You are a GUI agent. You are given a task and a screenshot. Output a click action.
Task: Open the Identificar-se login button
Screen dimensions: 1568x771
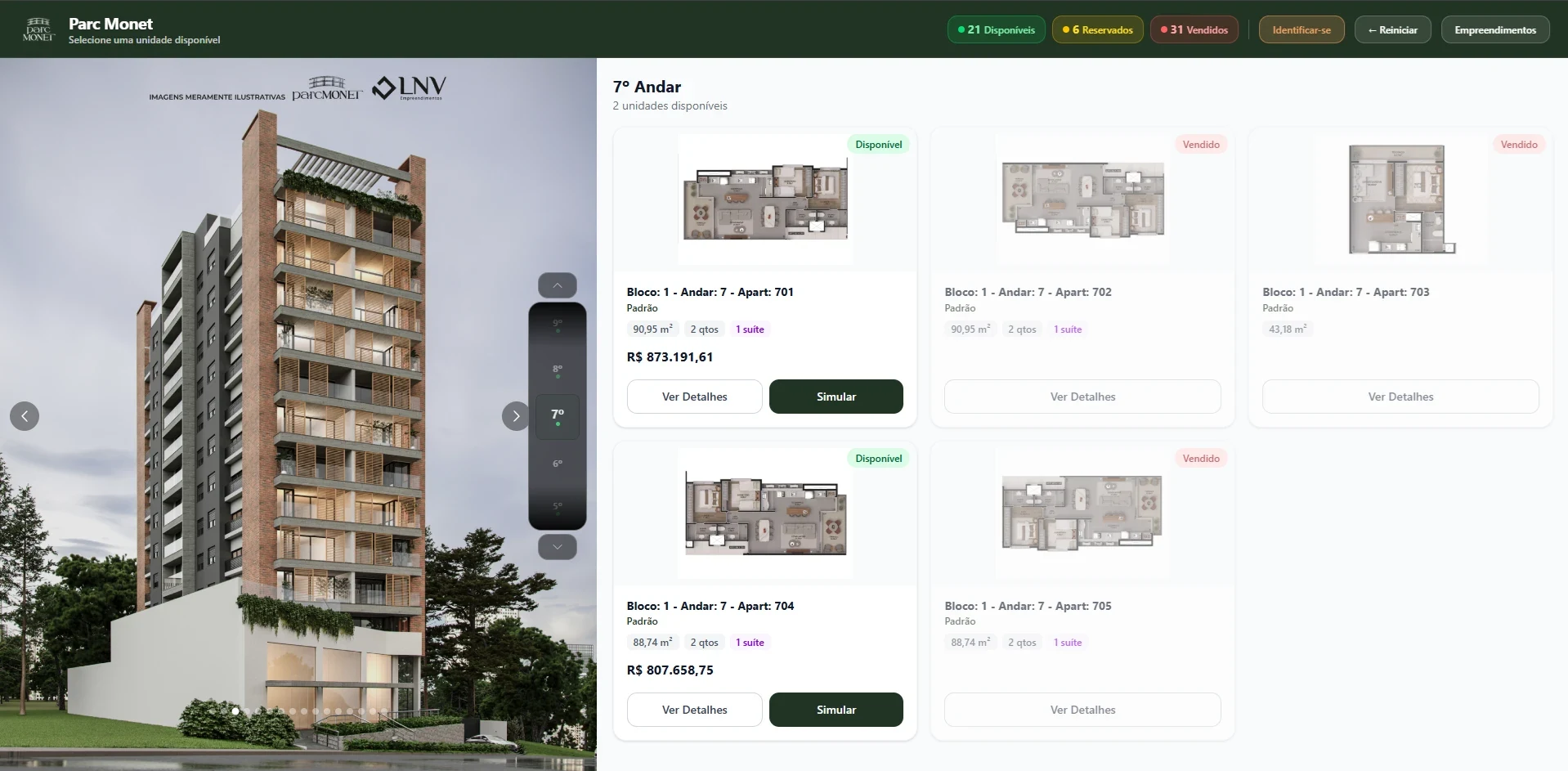click(x=1301, y=29)
